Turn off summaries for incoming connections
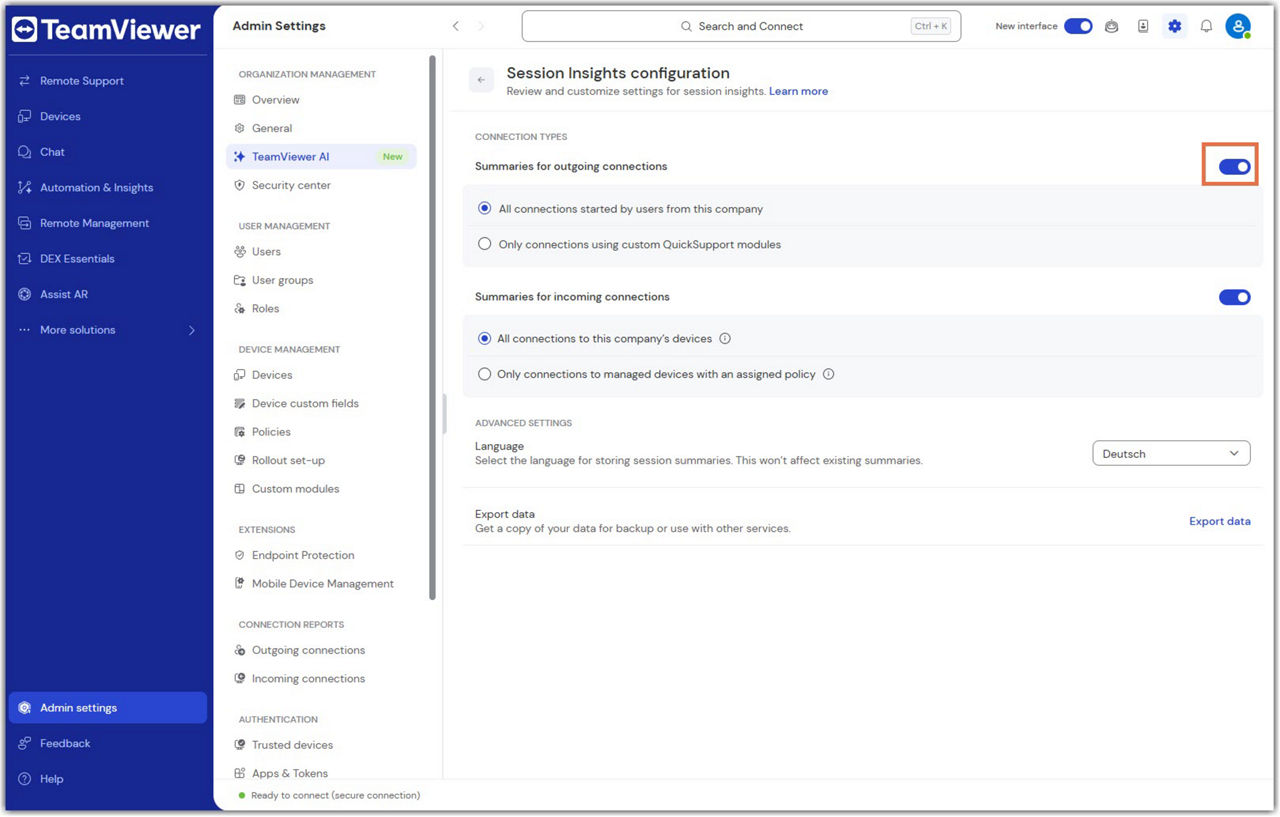The image size is (1280, 817). pyautogui.click(x=1234, y=297)
